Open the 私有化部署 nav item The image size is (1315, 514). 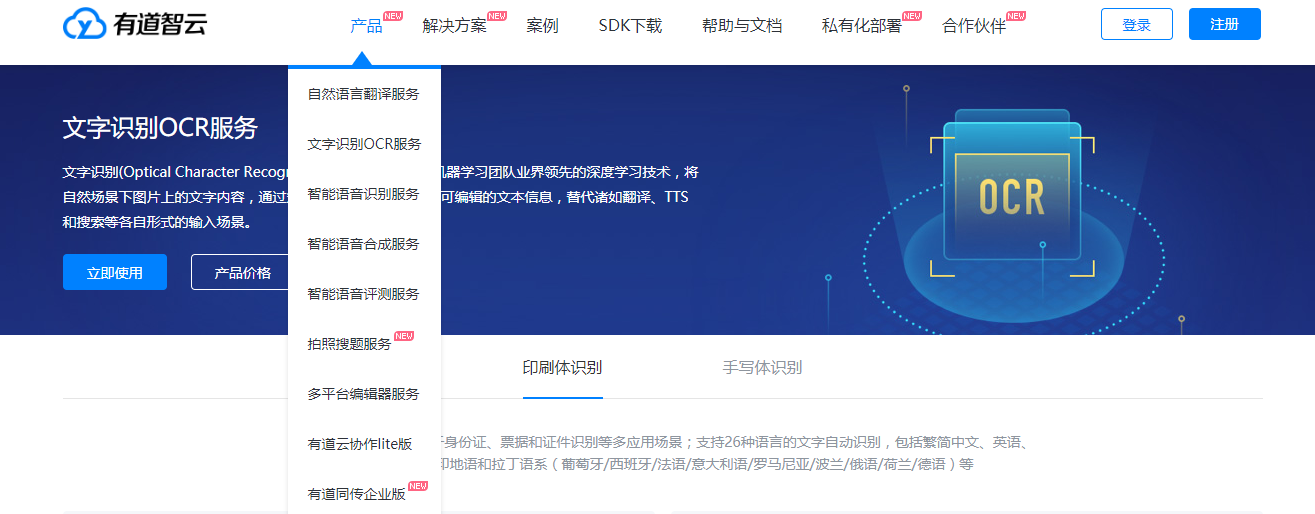862,26
